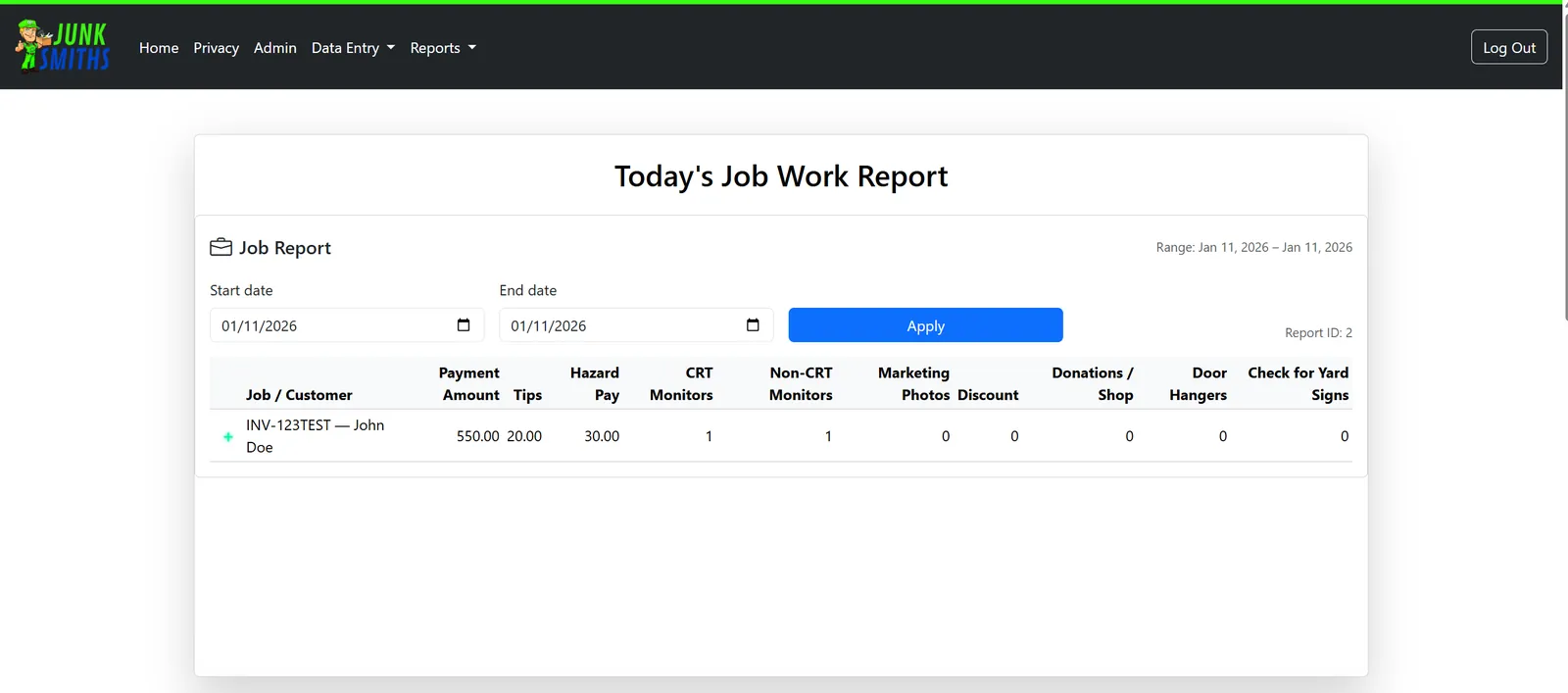Navigate to the Admin section
This screenshot has height=693, width=1568.
pos(274,48)
